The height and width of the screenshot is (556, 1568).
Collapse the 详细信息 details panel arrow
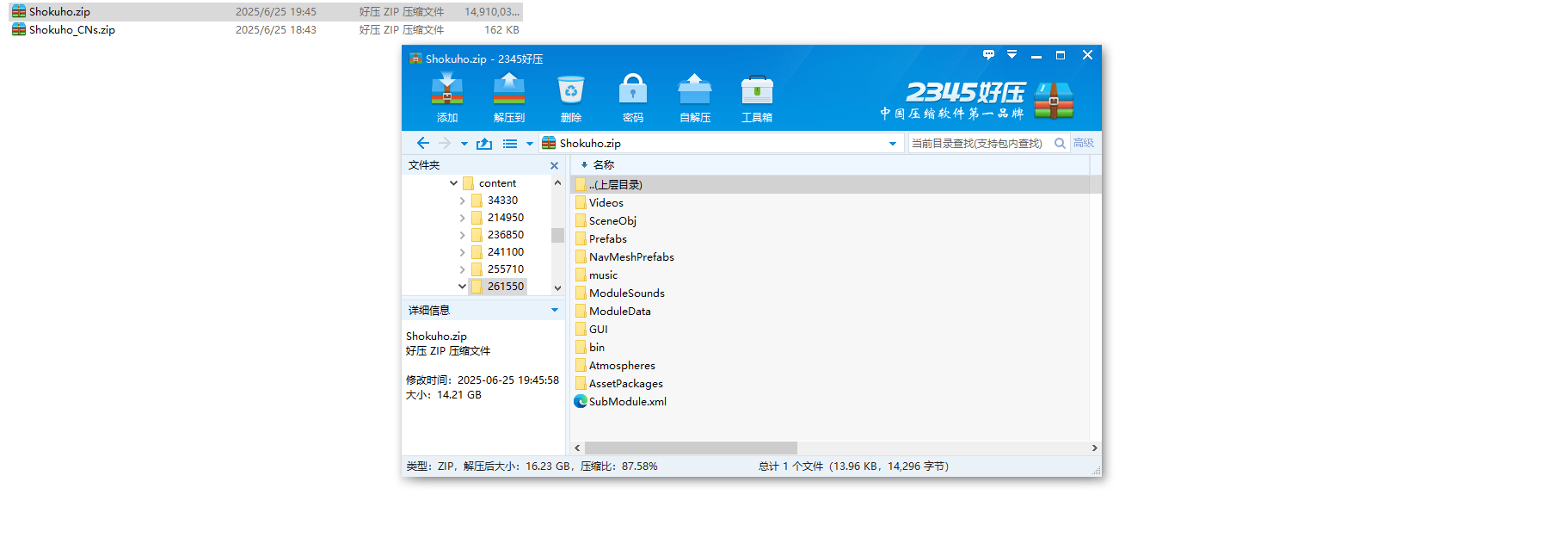click(x=555, y=310)
